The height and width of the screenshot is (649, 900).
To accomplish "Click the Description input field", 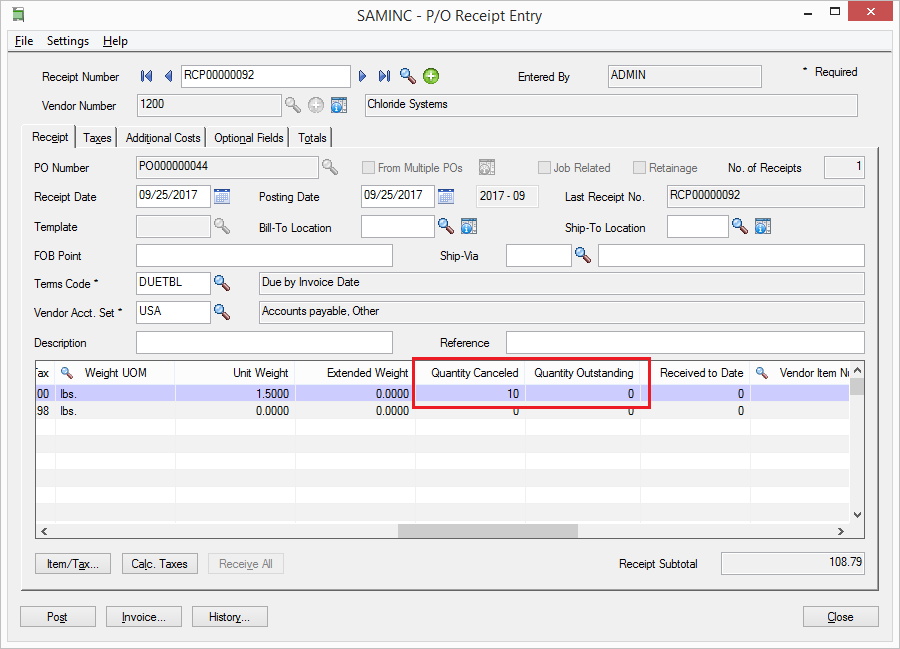I will click(264, 342).
